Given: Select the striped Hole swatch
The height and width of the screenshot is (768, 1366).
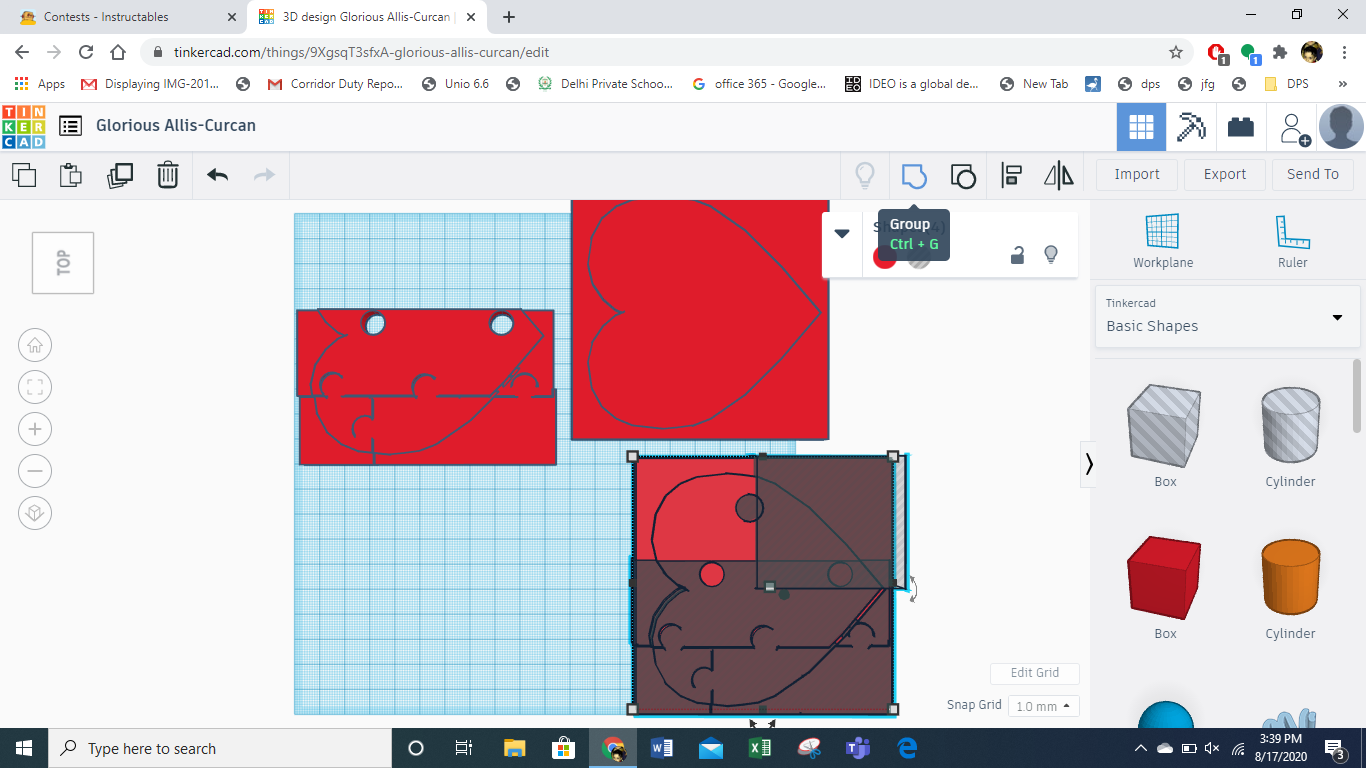Looking at the screenshot, I should pos(919,257).
